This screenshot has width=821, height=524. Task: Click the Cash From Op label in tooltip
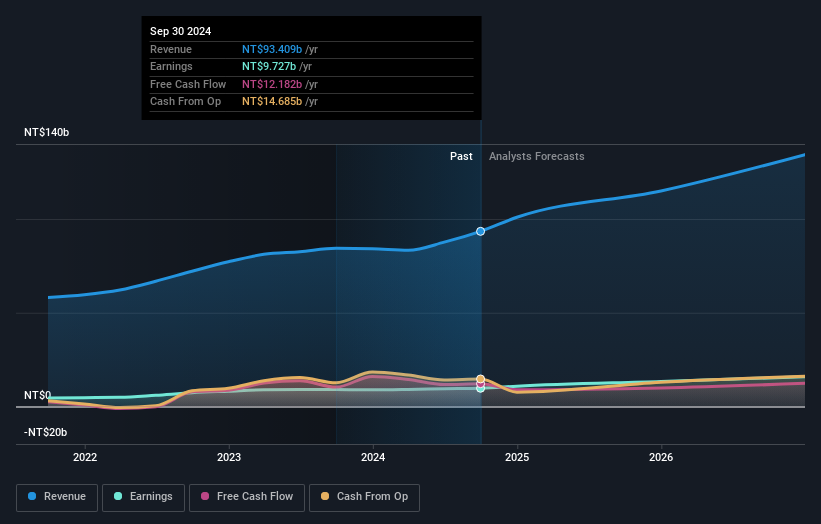click(185, 102)
